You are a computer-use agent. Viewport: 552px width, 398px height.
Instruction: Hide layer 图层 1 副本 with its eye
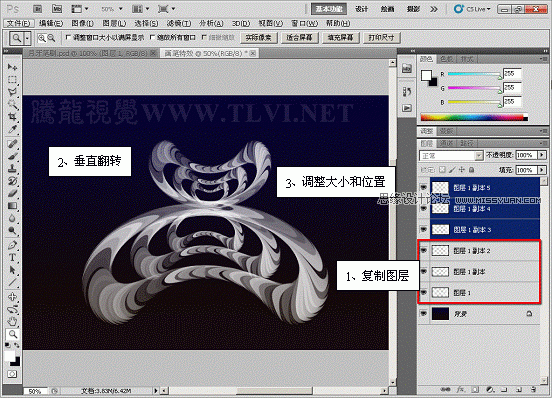pos(424,271)
